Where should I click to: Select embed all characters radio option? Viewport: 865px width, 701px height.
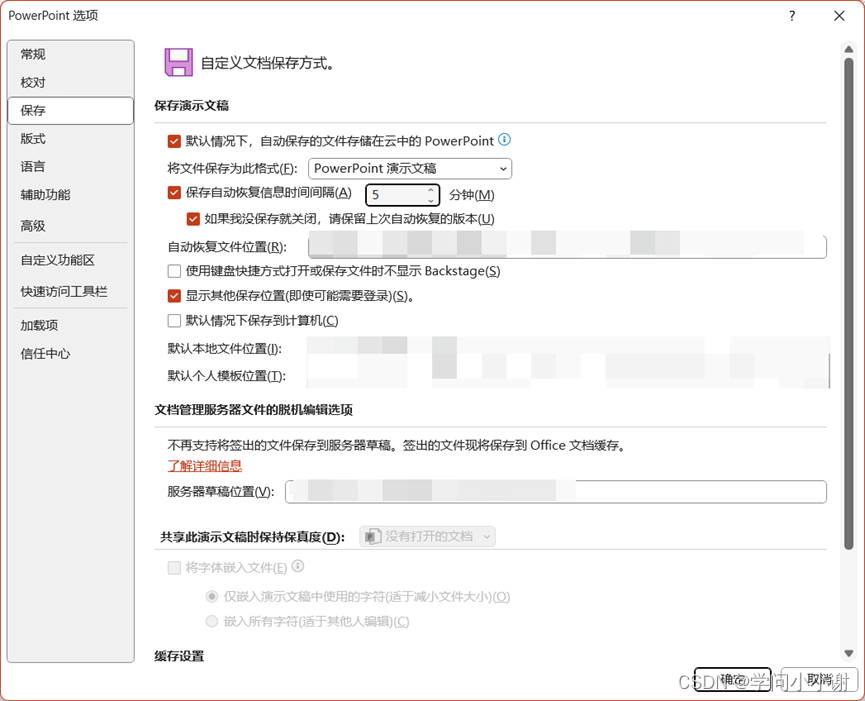211,622
